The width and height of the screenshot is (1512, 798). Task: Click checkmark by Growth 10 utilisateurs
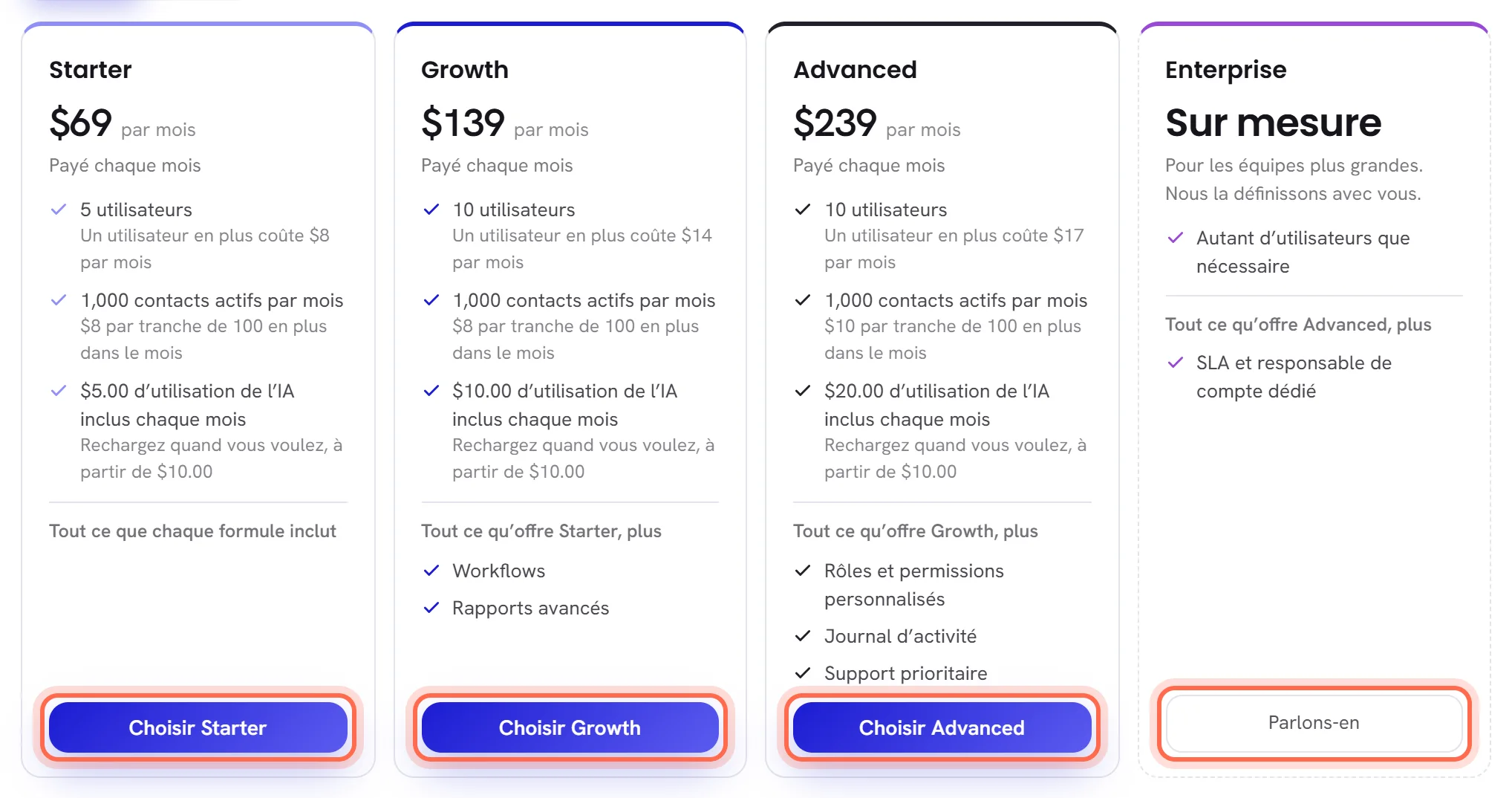point(431,210)
